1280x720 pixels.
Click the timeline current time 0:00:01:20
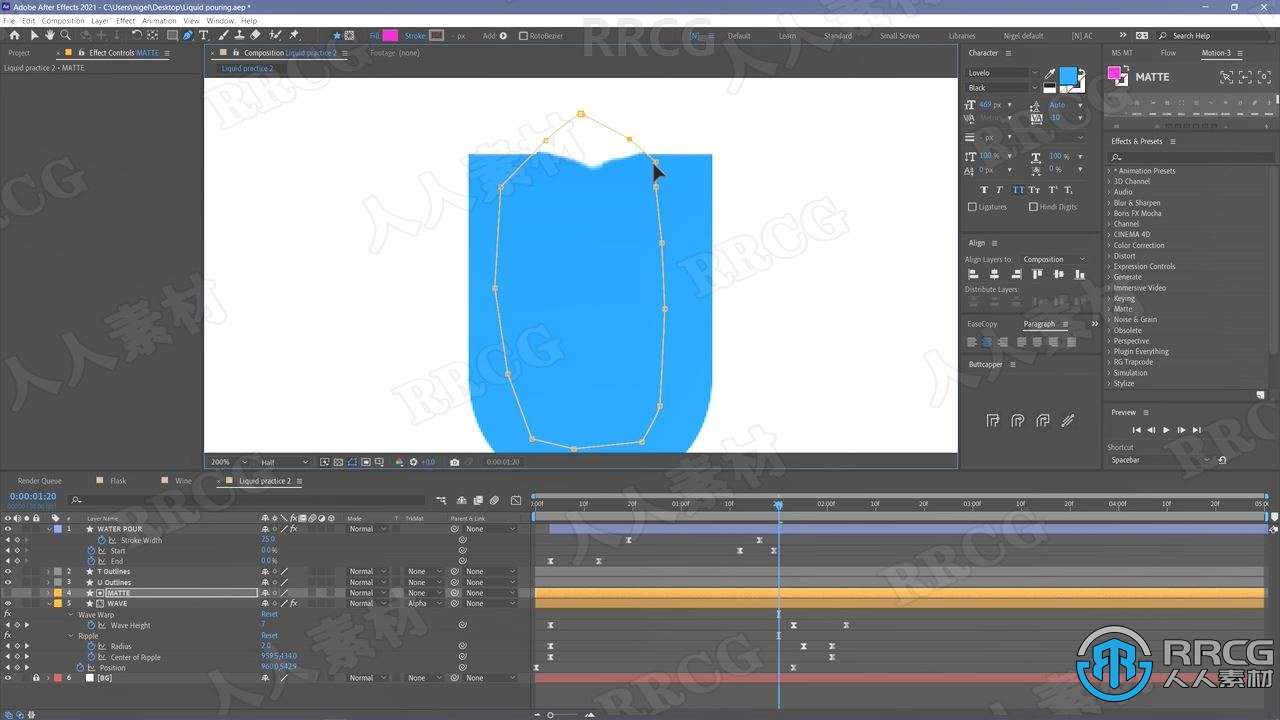tap(33, 496)
